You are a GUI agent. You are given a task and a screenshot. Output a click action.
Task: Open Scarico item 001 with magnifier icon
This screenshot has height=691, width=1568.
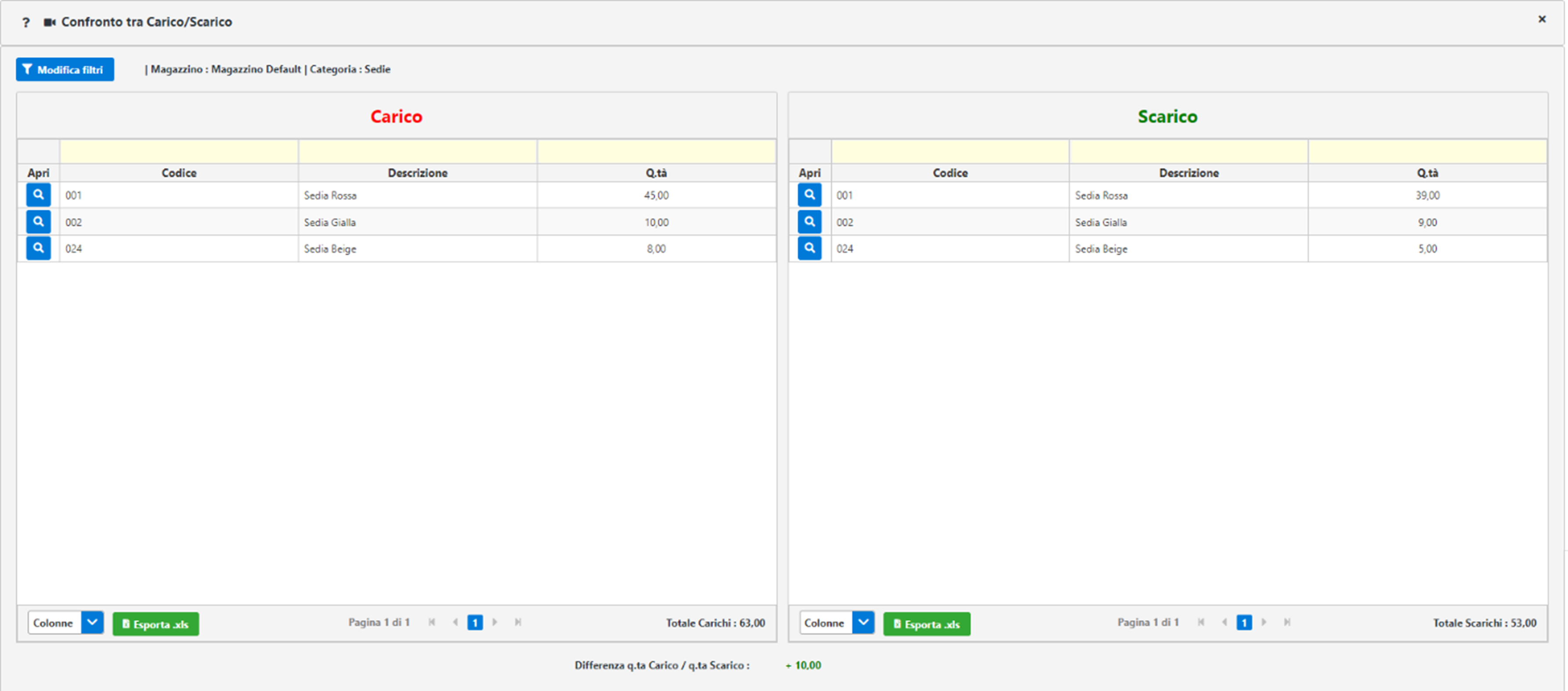(809, 195)
